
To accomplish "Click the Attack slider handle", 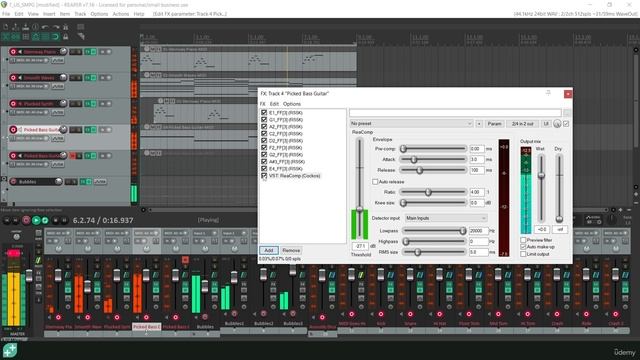I will point(413,160).
